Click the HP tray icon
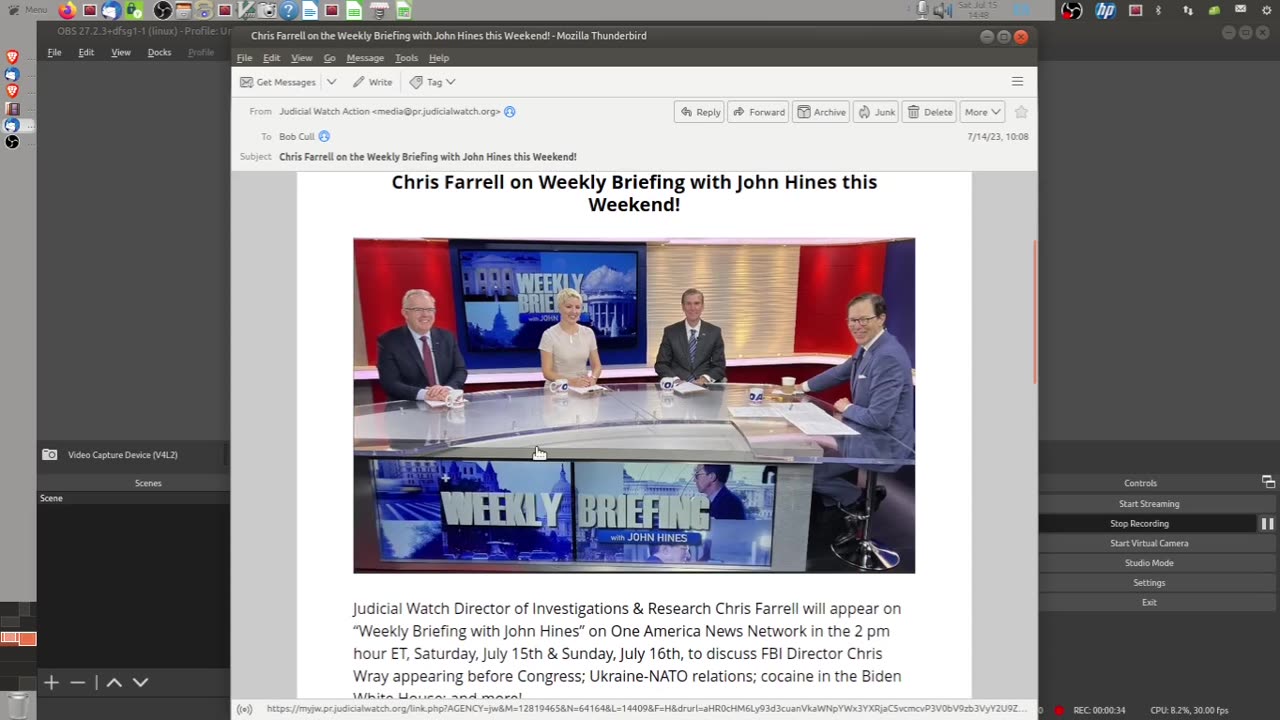The image size is (1280, 720). tap(1105, 10)
